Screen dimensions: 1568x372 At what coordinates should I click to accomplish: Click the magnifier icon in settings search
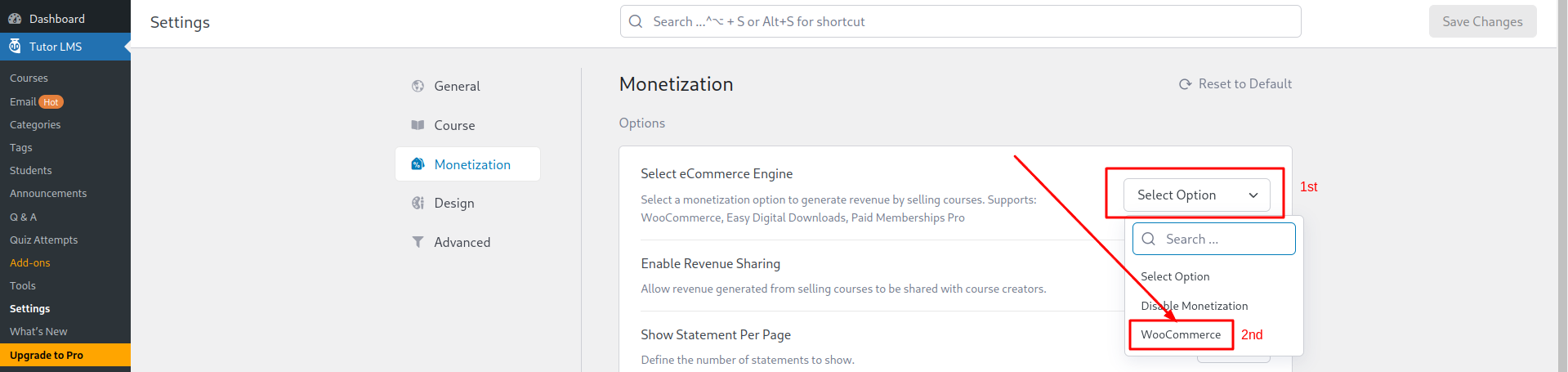pos(636,21)
